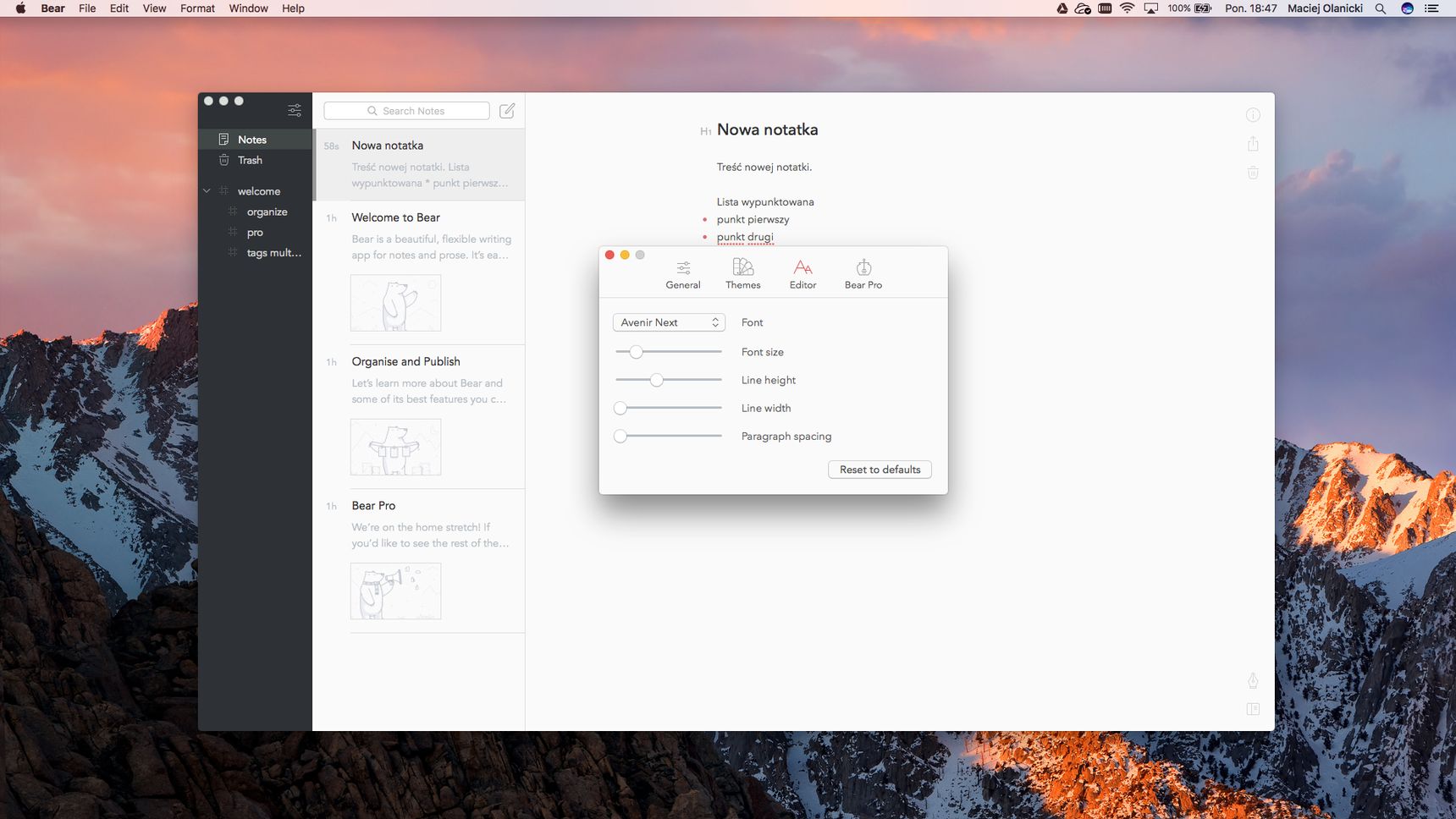The width and height of the screenshot is (1456, 819).
Task: Open the Welcome to Bear note
Action: point(420,272)
